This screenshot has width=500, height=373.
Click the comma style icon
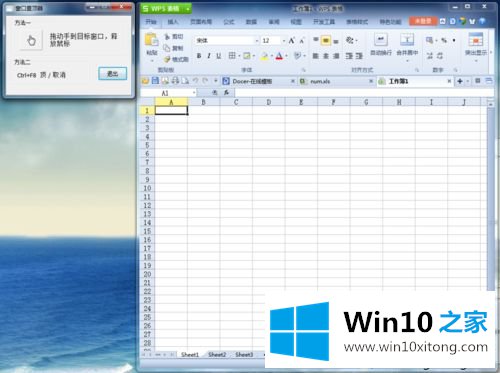pyautogui.click(x=454, y=40)
